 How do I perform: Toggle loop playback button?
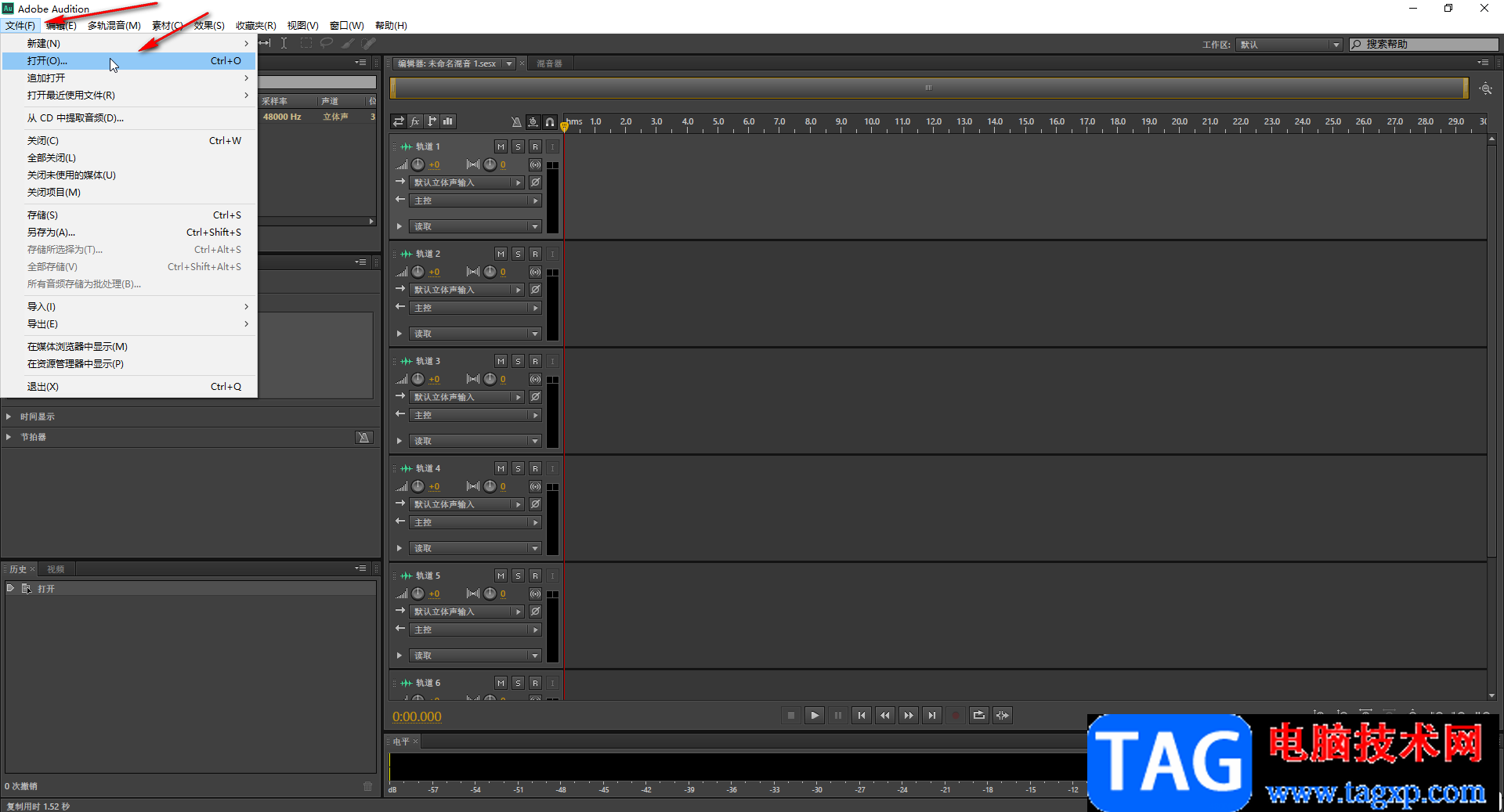[979, 715]
